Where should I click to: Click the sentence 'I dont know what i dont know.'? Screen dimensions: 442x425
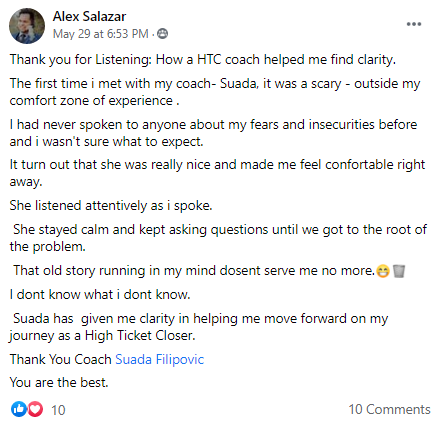click(100, 294)
